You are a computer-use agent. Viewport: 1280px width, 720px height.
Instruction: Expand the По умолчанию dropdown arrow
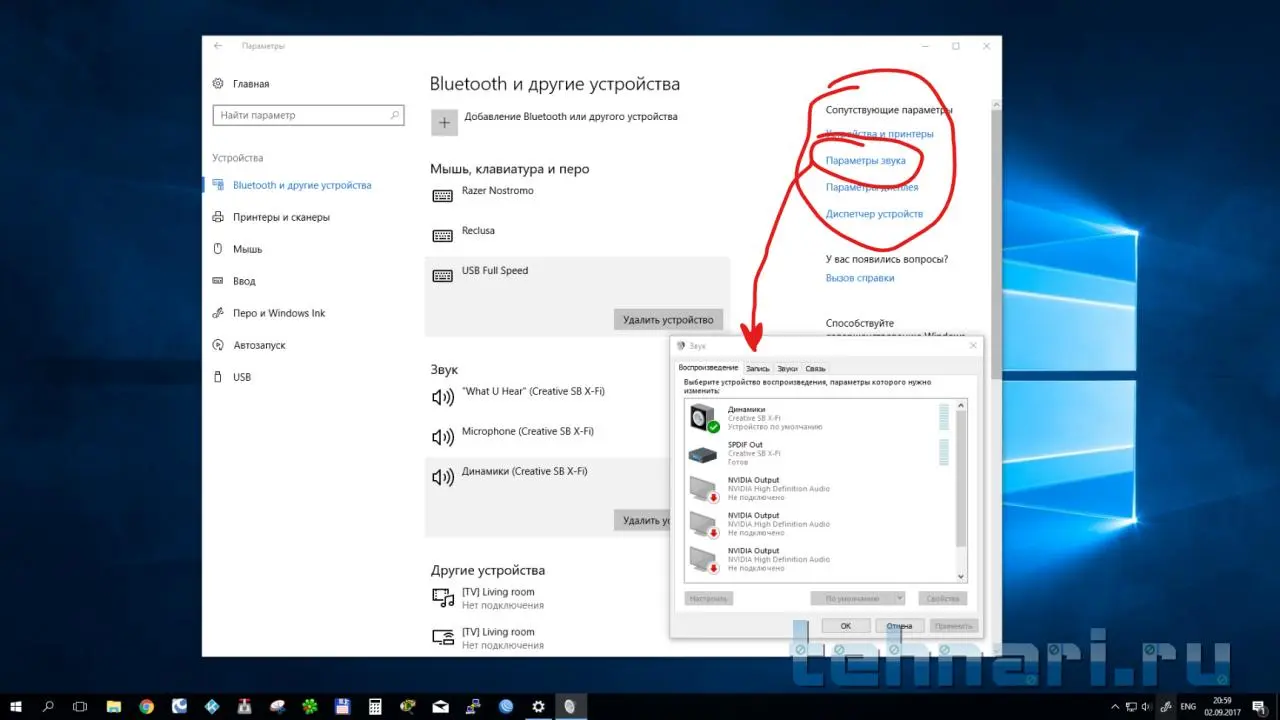tap(899, 598)
